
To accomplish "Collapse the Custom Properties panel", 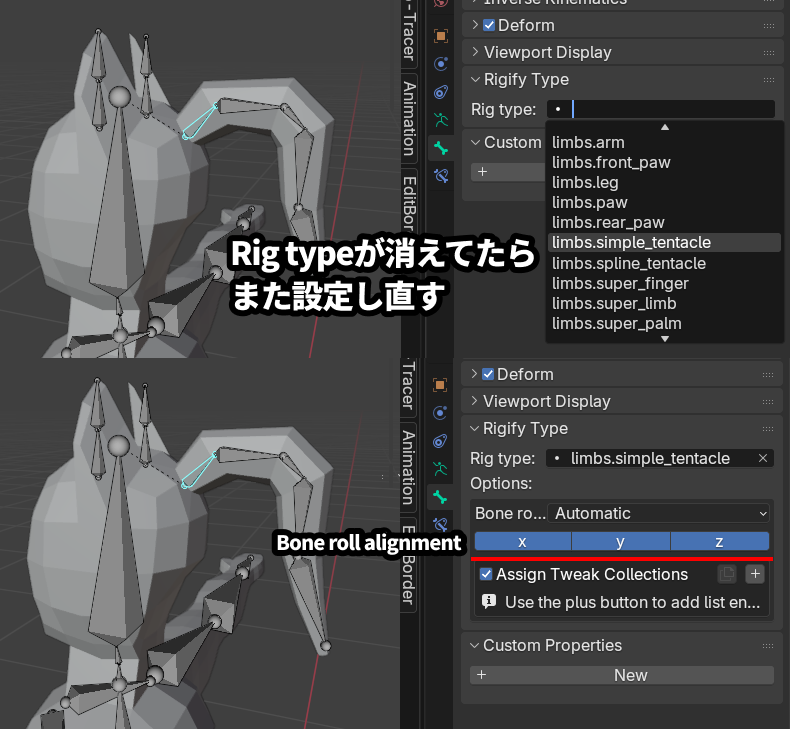I will (x=474, y=645).
